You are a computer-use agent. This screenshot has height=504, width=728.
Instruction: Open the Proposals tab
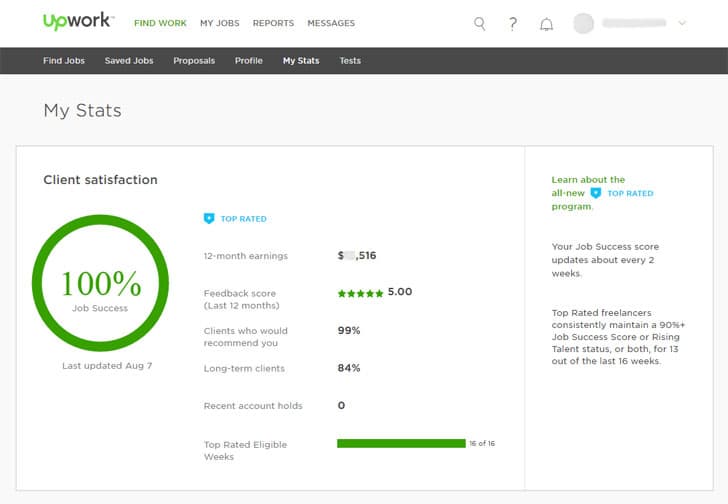[194, 61]
